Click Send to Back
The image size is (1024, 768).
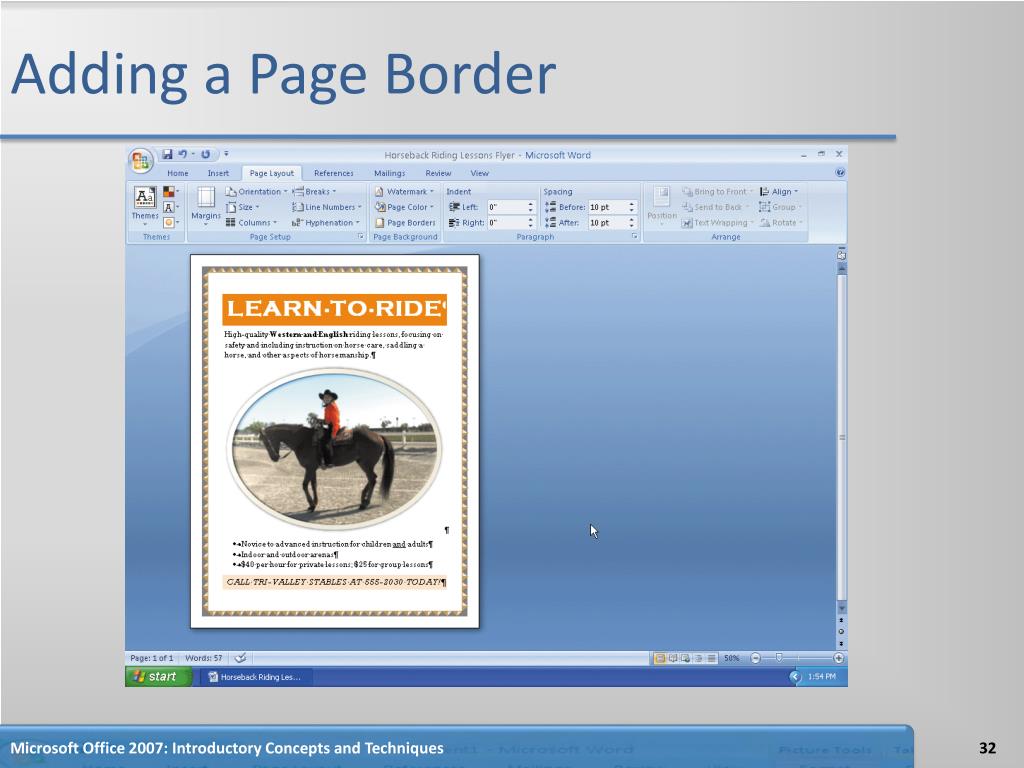click(x=715, y=207)
